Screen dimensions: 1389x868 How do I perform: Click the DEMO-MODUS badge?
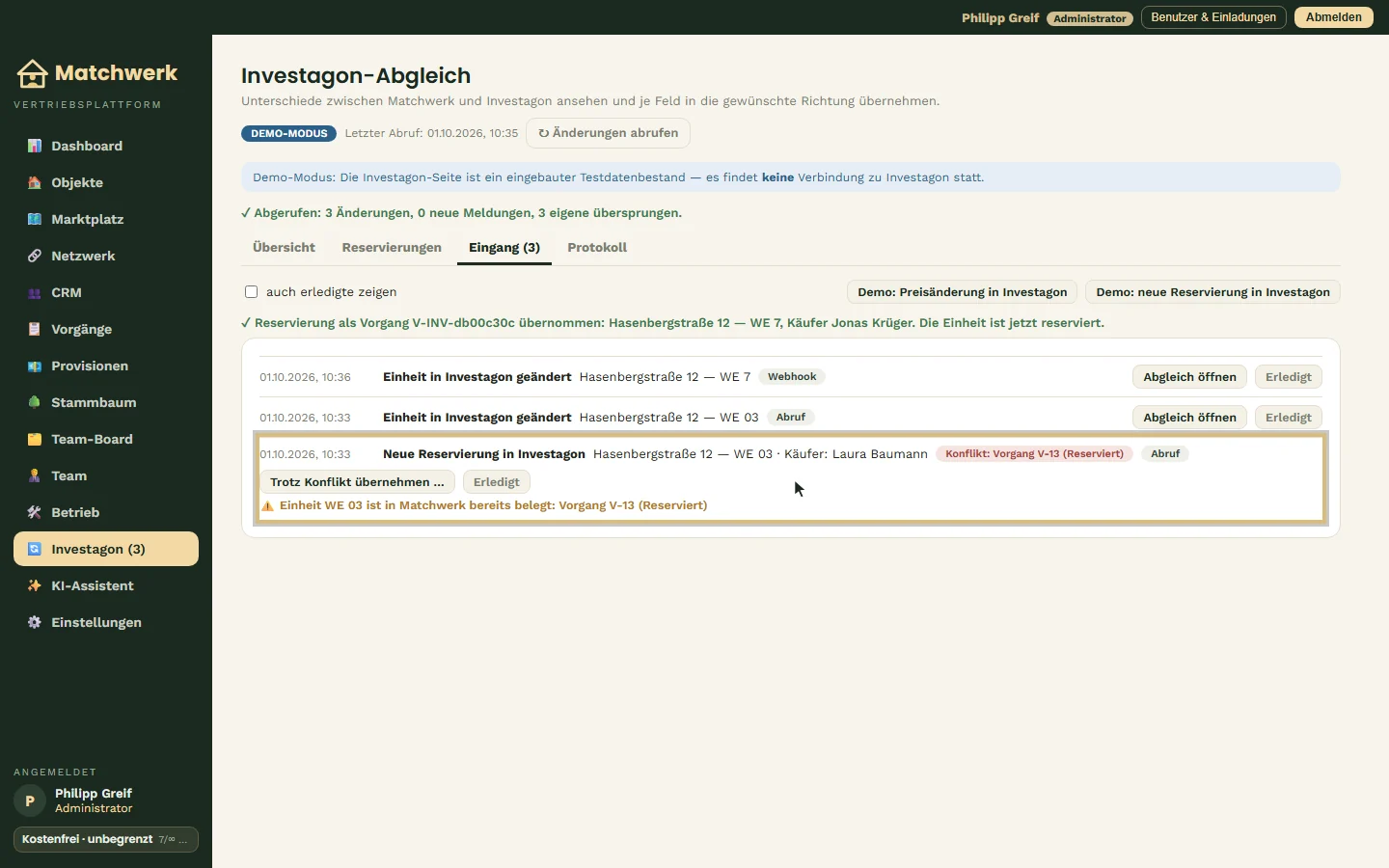[x=288, y=133]
